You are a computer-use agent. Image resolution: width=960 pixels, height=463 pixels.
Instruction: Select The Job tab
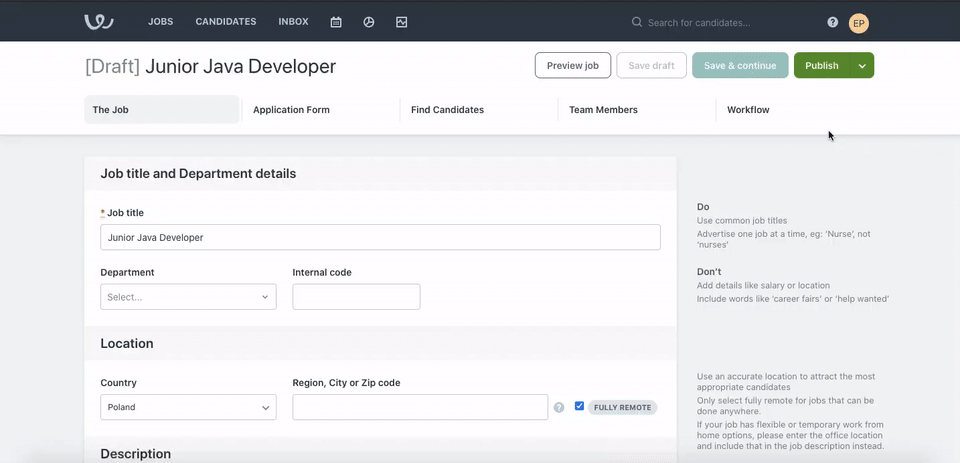162,110
